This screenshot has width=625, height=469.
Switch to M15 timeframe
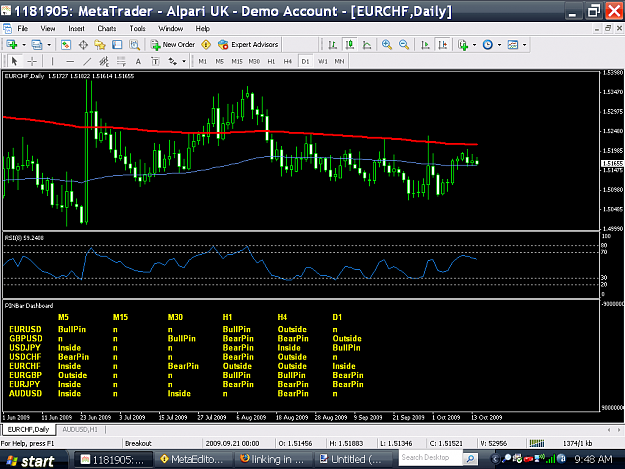(x=237, y=61)
